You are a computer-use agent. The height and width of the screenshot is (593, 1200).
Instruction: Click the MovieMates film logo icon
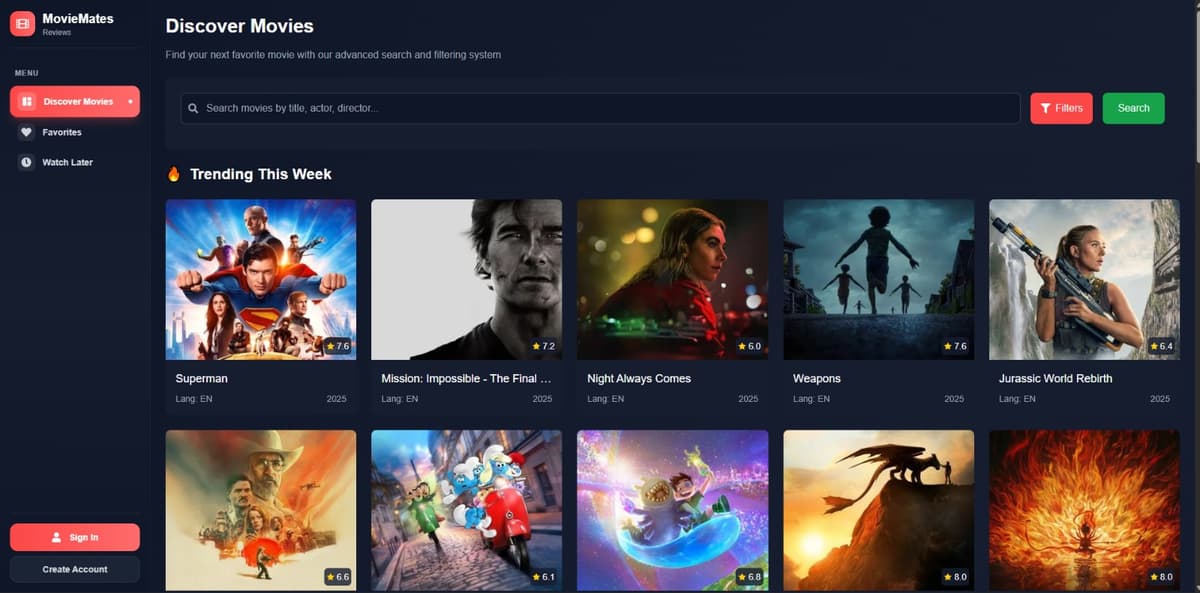(23, 23)
